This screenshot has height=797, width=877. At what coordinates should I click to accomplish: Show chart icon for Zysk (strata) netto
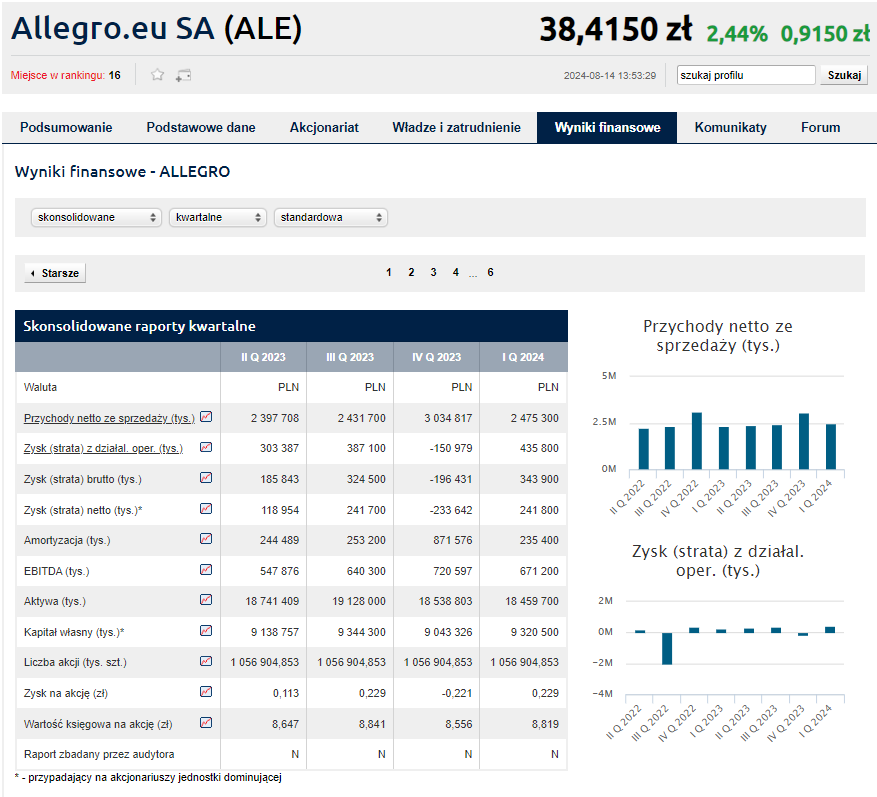coord(206,508)
